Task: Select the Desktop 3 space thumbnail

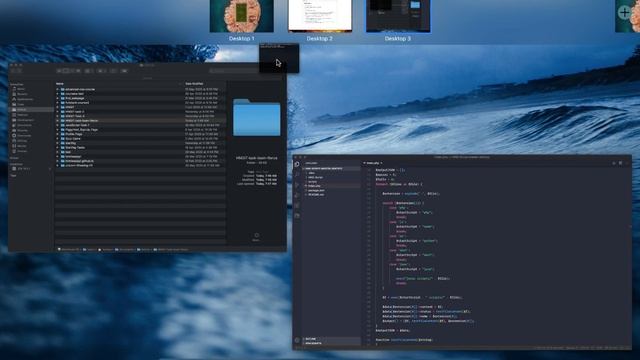Action: (x=398, y=16)
